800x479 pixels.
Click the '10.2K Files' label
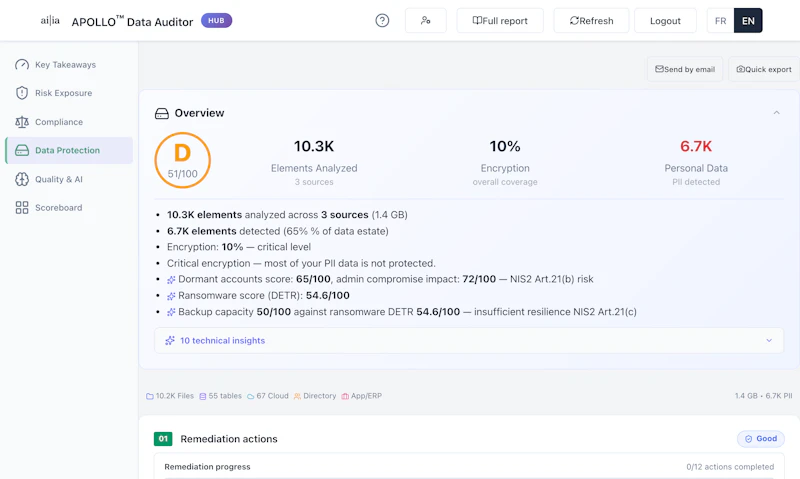(x=175, y=396)
